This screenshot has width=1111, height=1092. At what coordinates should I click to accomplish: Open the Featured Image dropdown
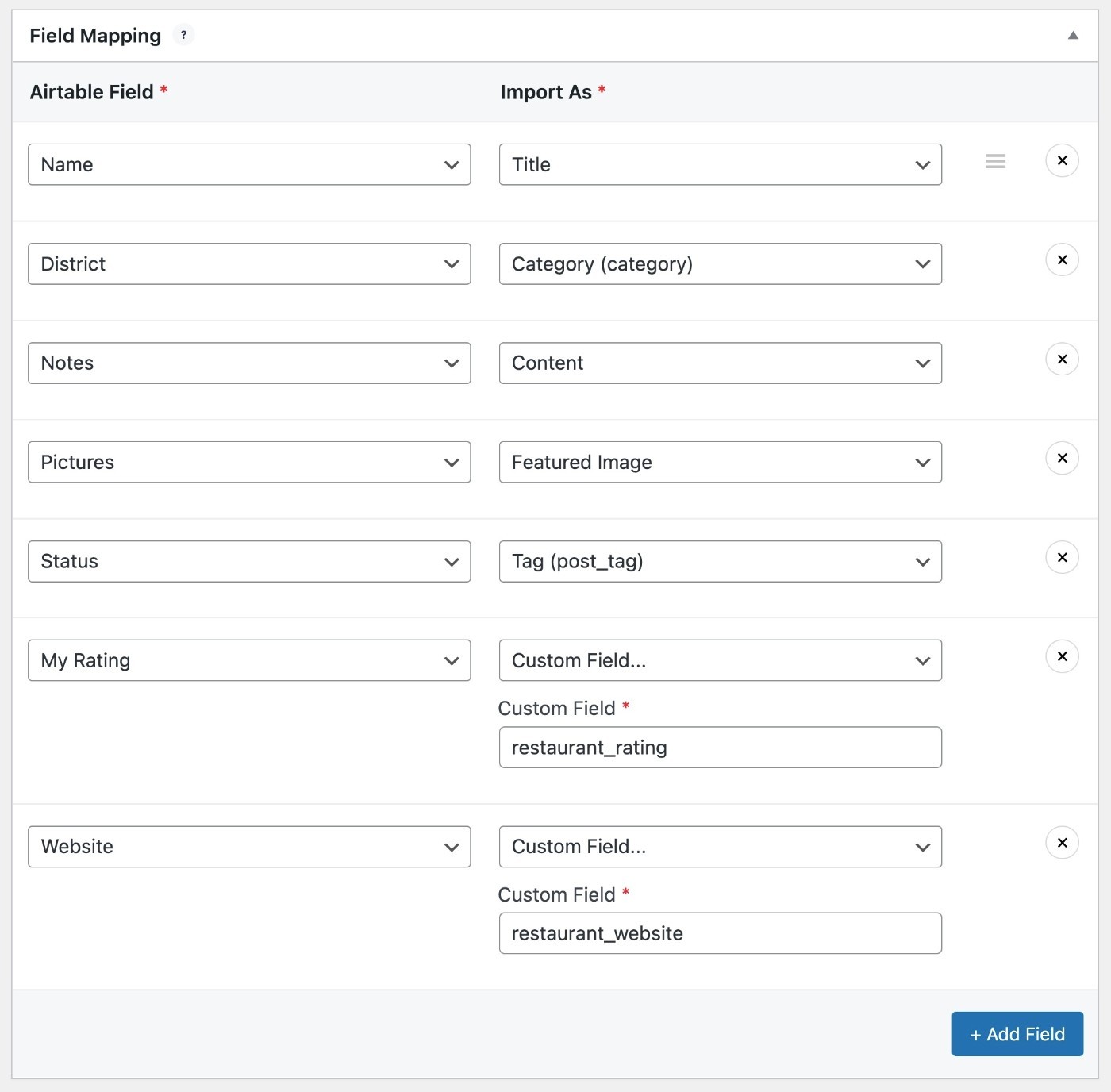[720, 462]
